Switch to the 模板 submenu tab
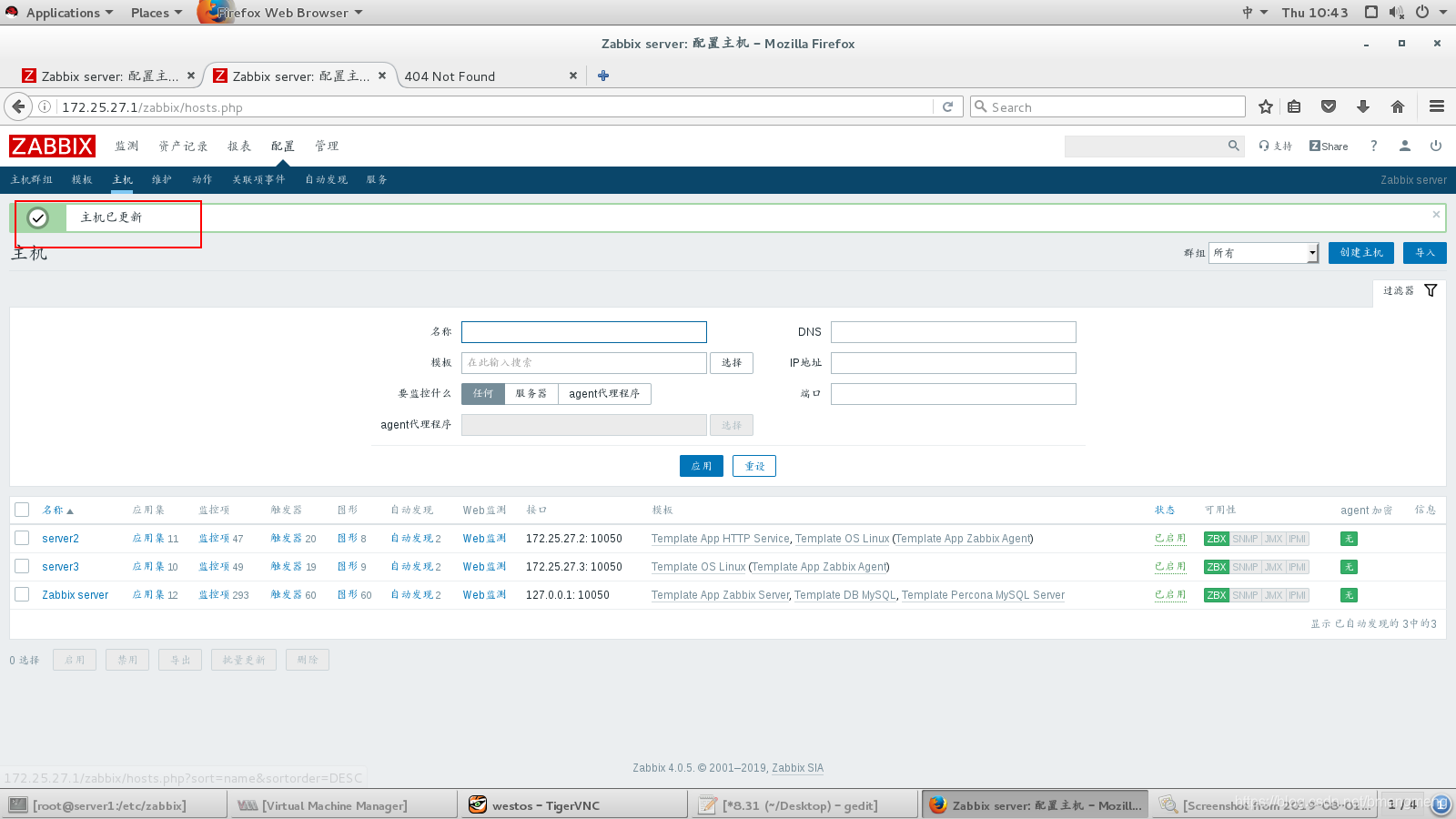 (x=82, y=179)
